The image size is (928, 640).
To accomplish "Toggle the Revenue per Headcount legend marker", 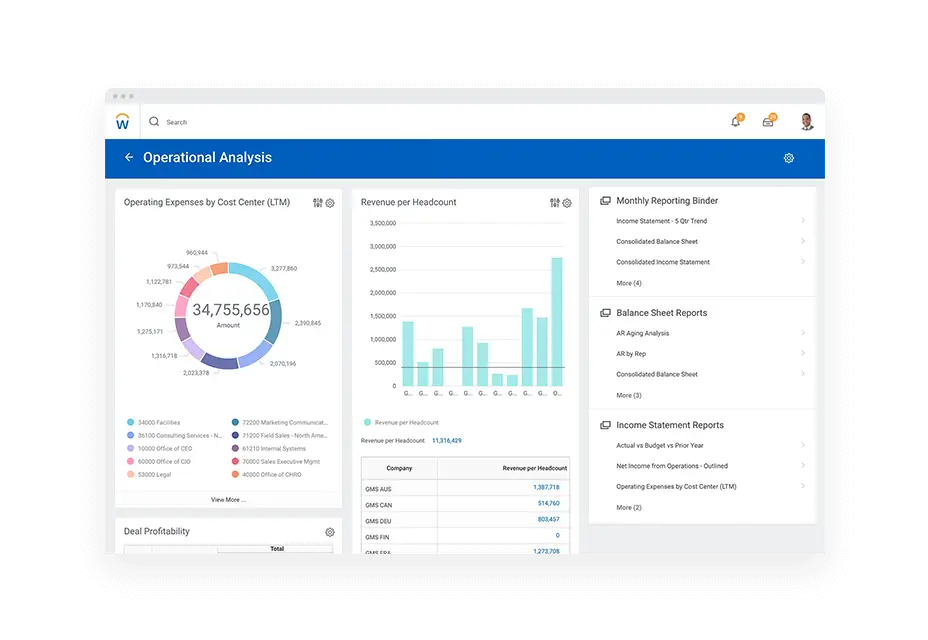I will pyautogui.click(x=368, y=423).
